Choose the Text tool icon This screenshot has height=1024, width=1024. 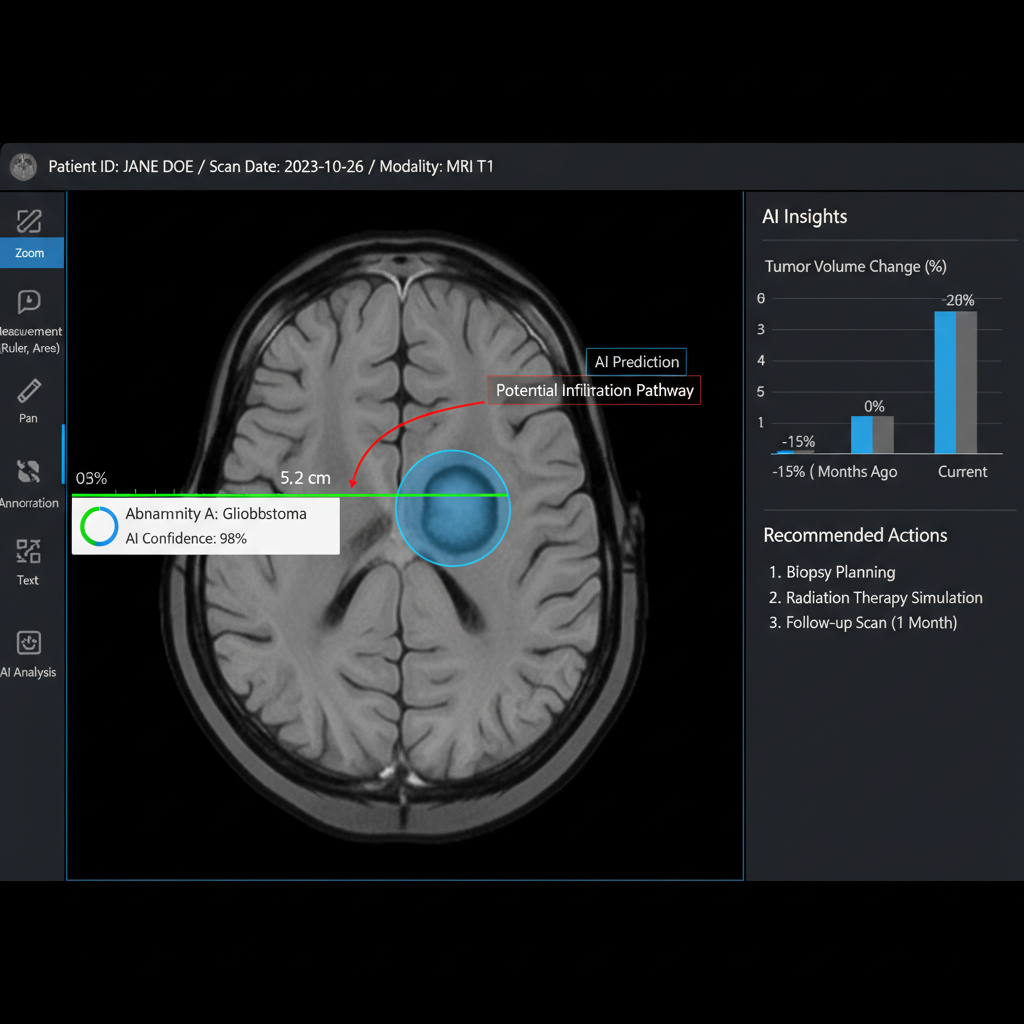pos(29,551)
